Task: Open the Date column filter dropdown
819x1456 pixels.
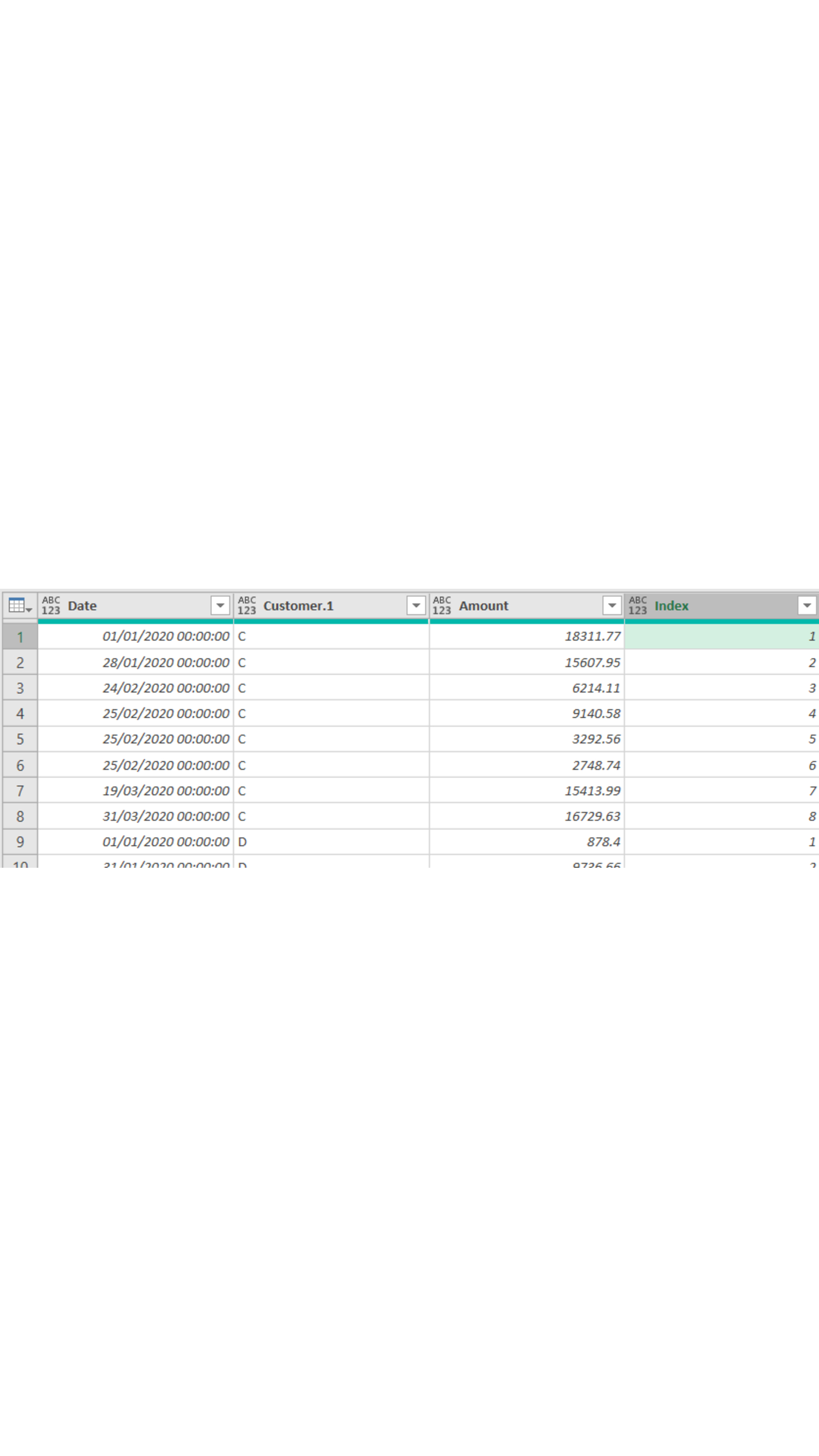Action: [220, 605]
